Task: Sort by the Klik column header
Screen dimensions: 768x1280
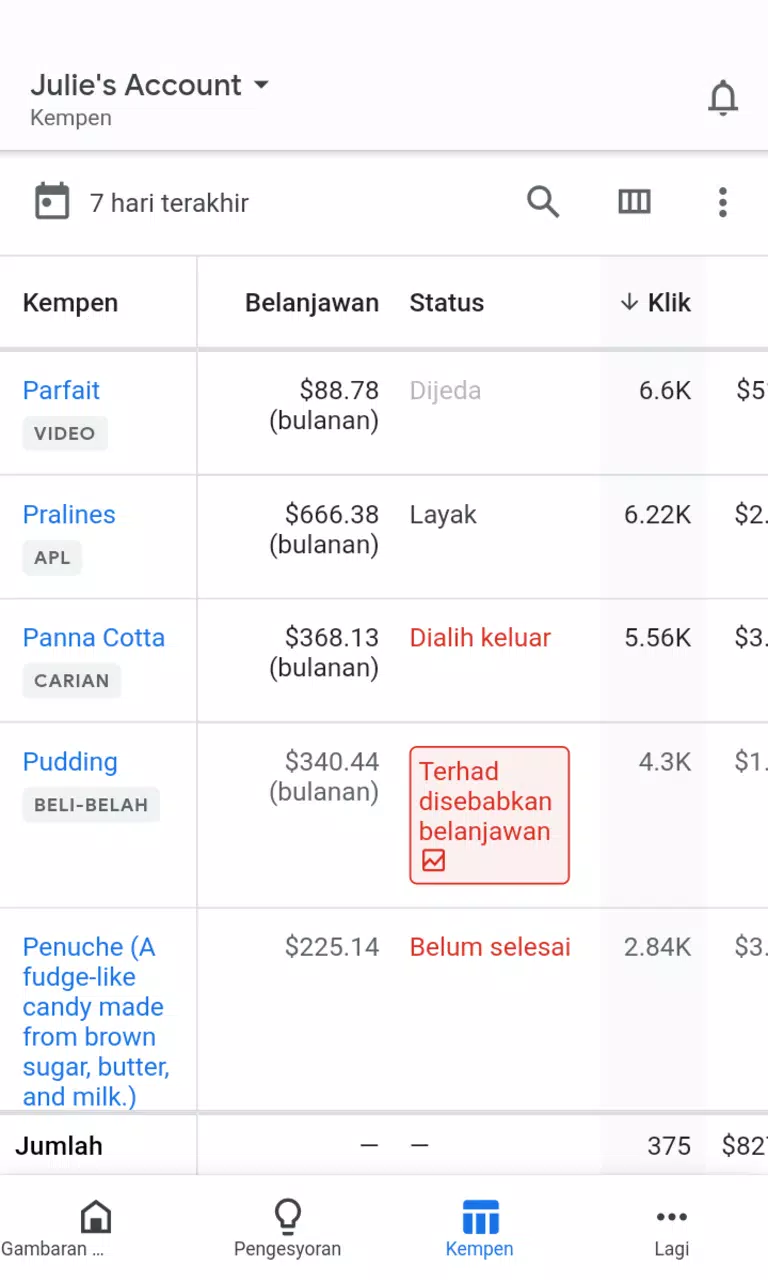Action: click(x=655, y=303)
